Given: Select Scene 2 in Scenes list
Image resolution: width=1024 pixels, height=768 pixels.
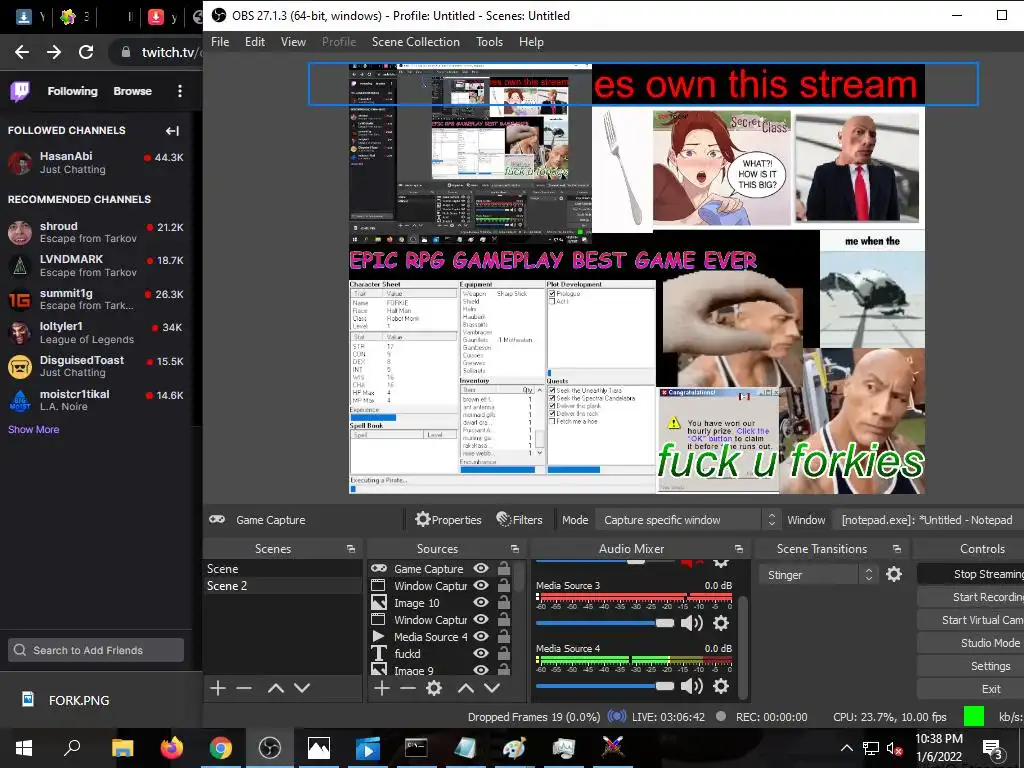Looking at the screenshot, I should tap(283, 586).
